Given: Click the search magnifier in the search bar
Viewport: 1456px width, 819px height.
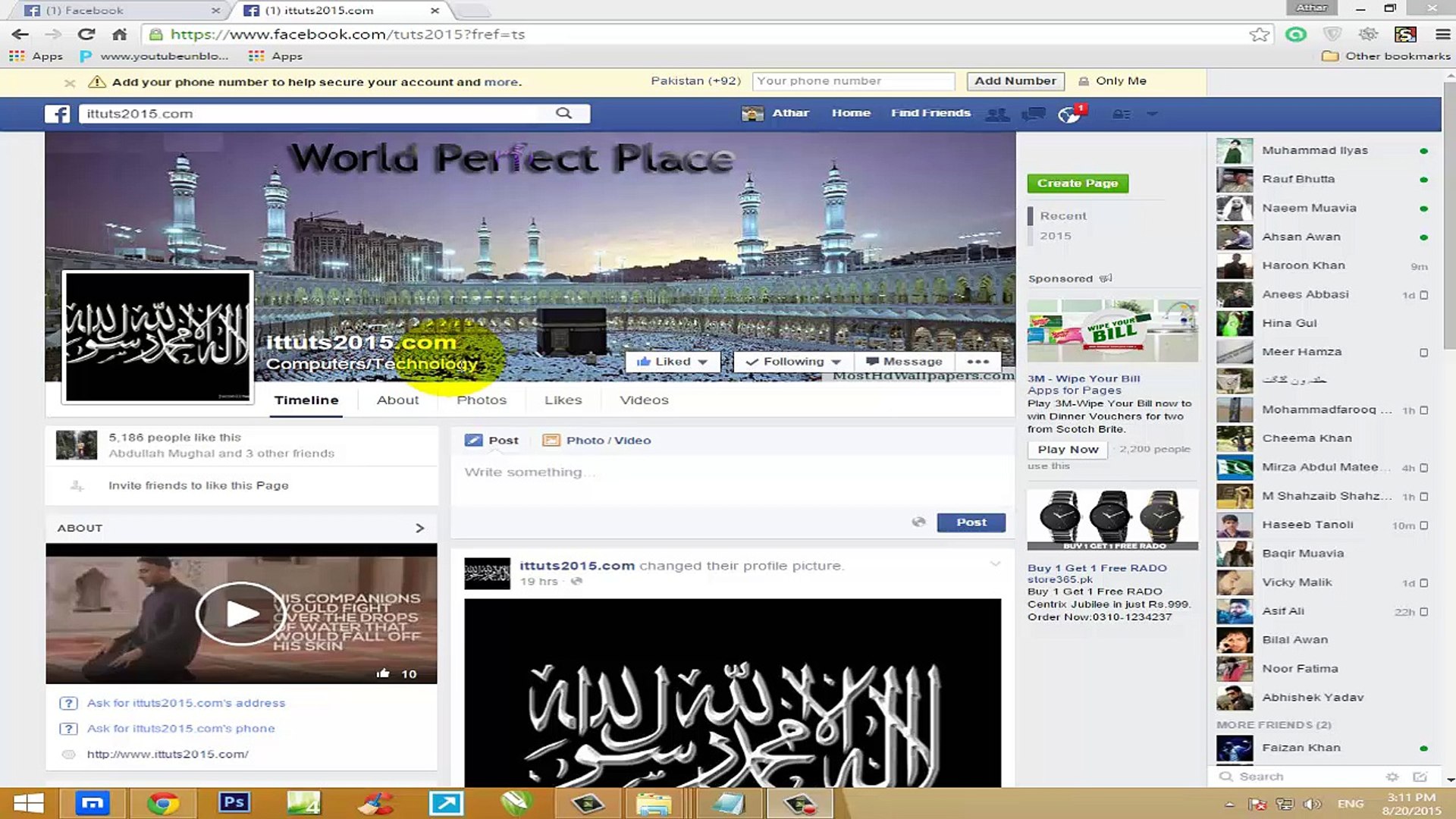Looking at the screenshot, I should (x=564, y=112).
